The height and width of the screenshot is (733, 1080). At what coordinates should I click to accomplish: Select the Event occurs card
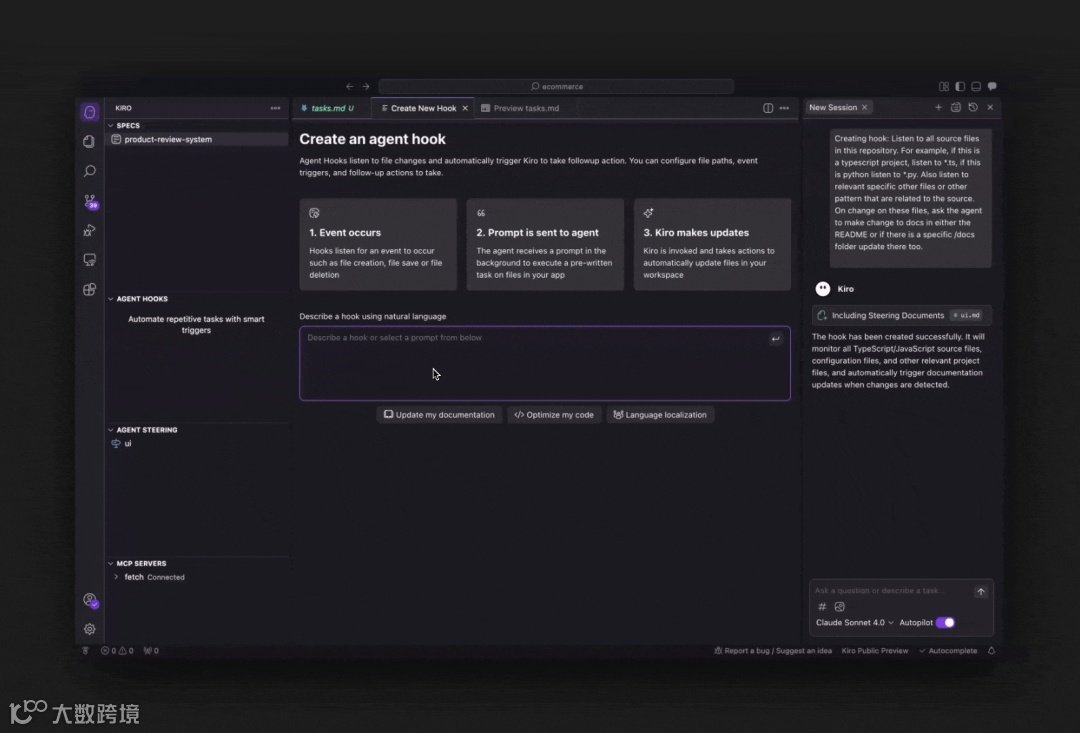click(x=377, y=245)
